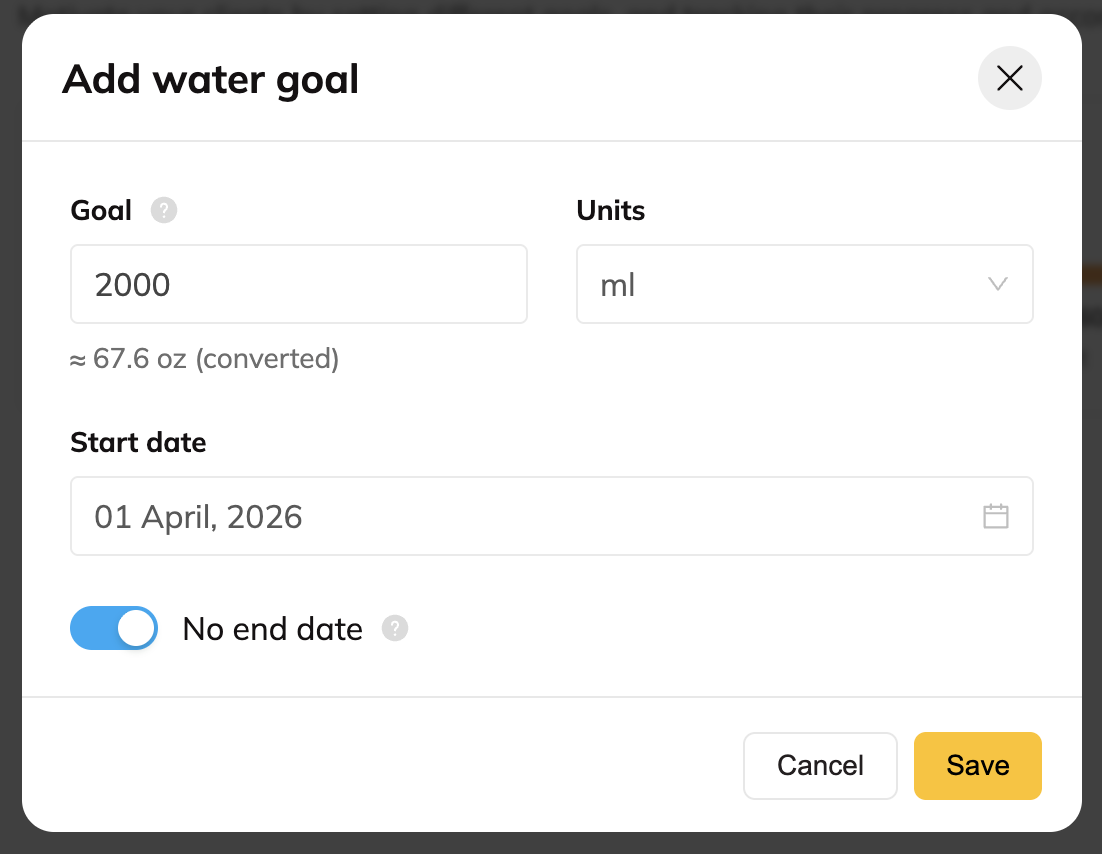The width and height of the screenshot is (1102, 854).
Task: Open the units list to change from ml
Action: point(804,284)
